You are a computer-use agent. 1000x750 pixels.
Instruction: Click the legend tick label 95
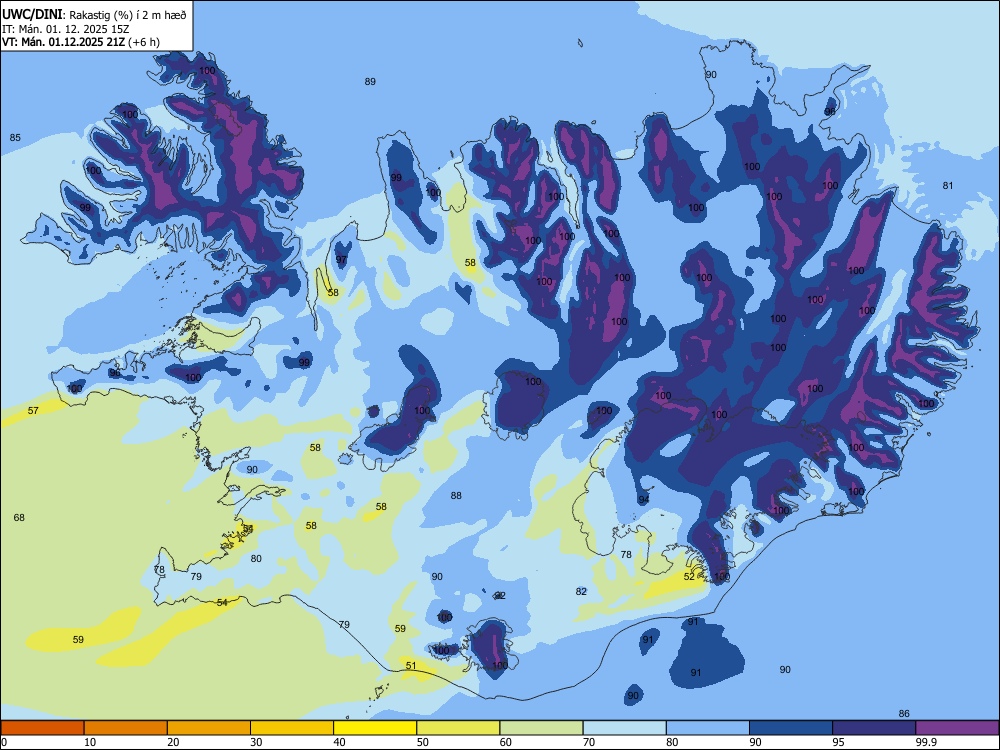click(x=839, y=742)
